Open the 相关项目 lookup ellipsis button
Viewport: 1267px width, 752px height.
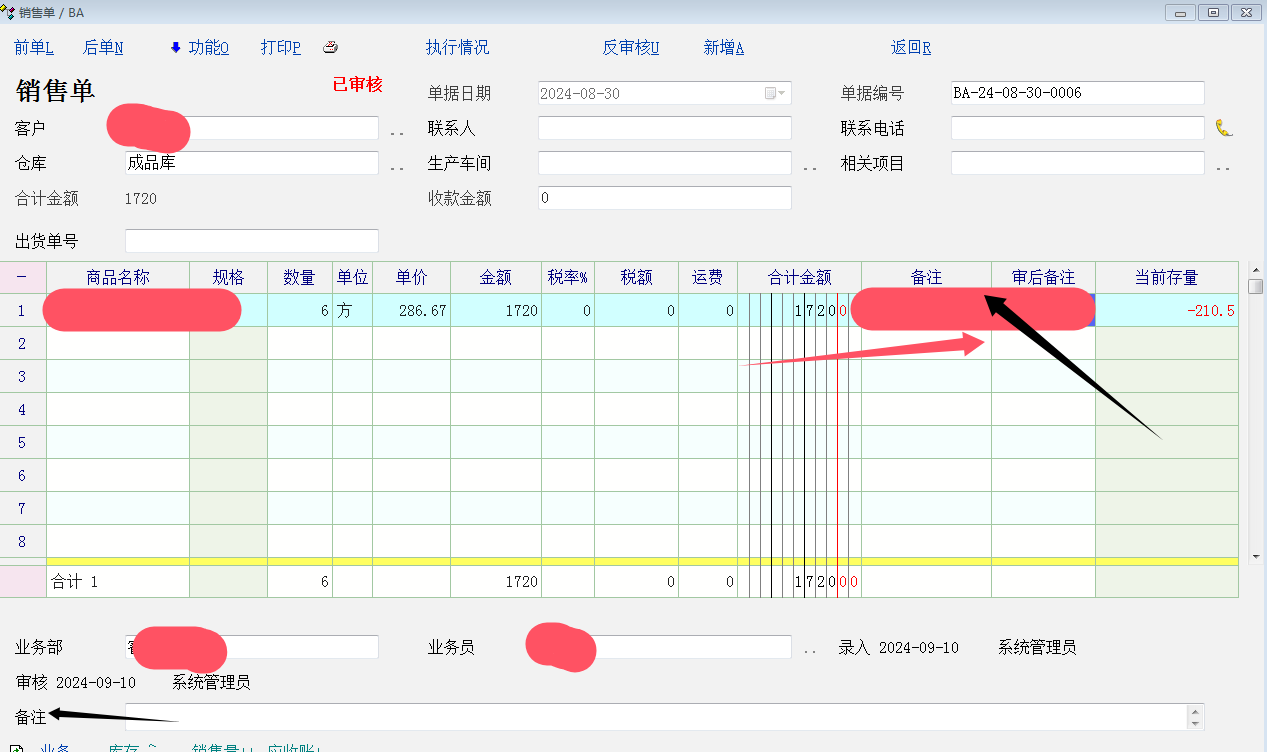[x=1222, y=166]
